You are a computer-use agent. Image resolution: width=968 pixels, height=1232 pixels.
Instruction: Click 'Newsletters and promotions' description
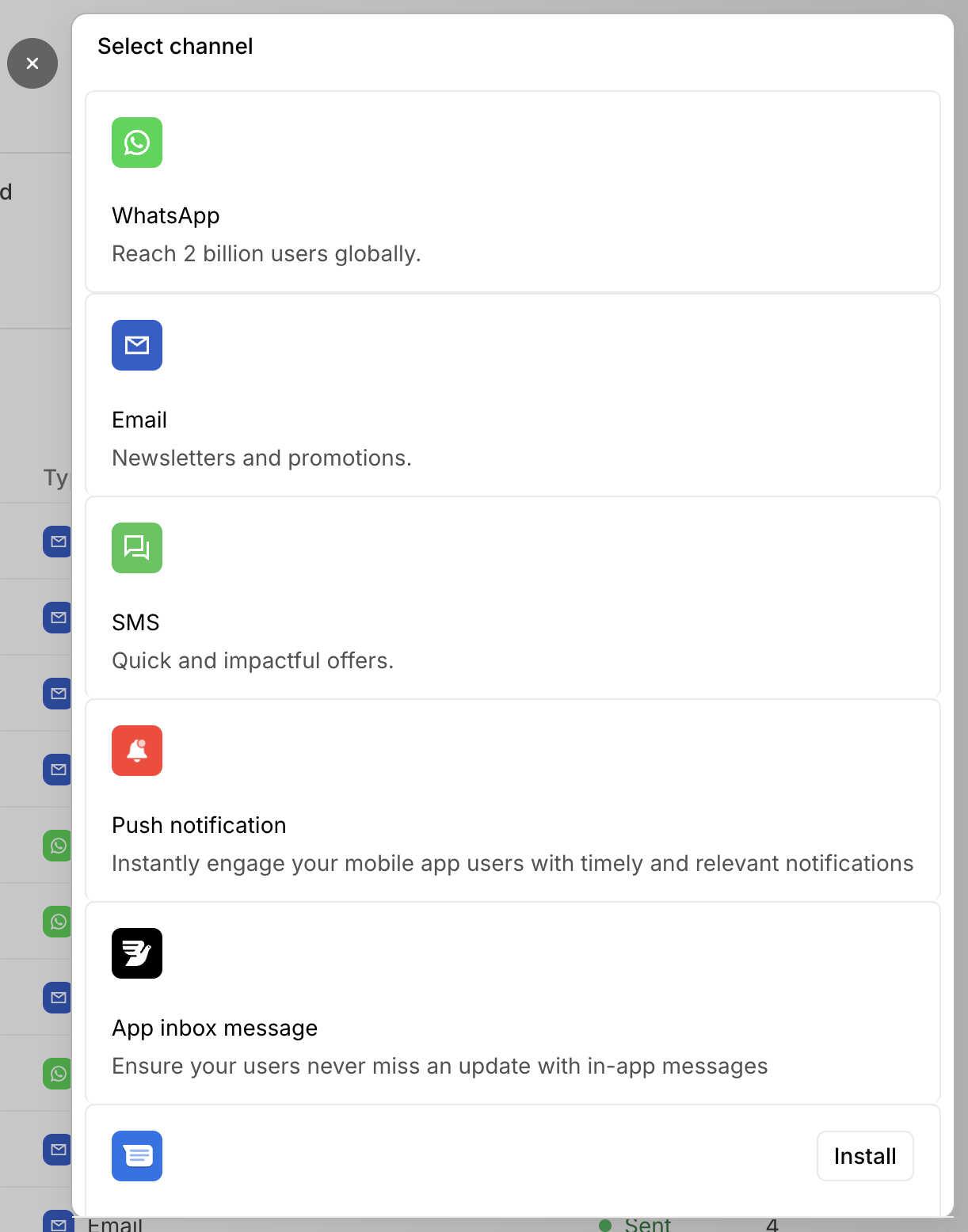(x=261, y=458)
